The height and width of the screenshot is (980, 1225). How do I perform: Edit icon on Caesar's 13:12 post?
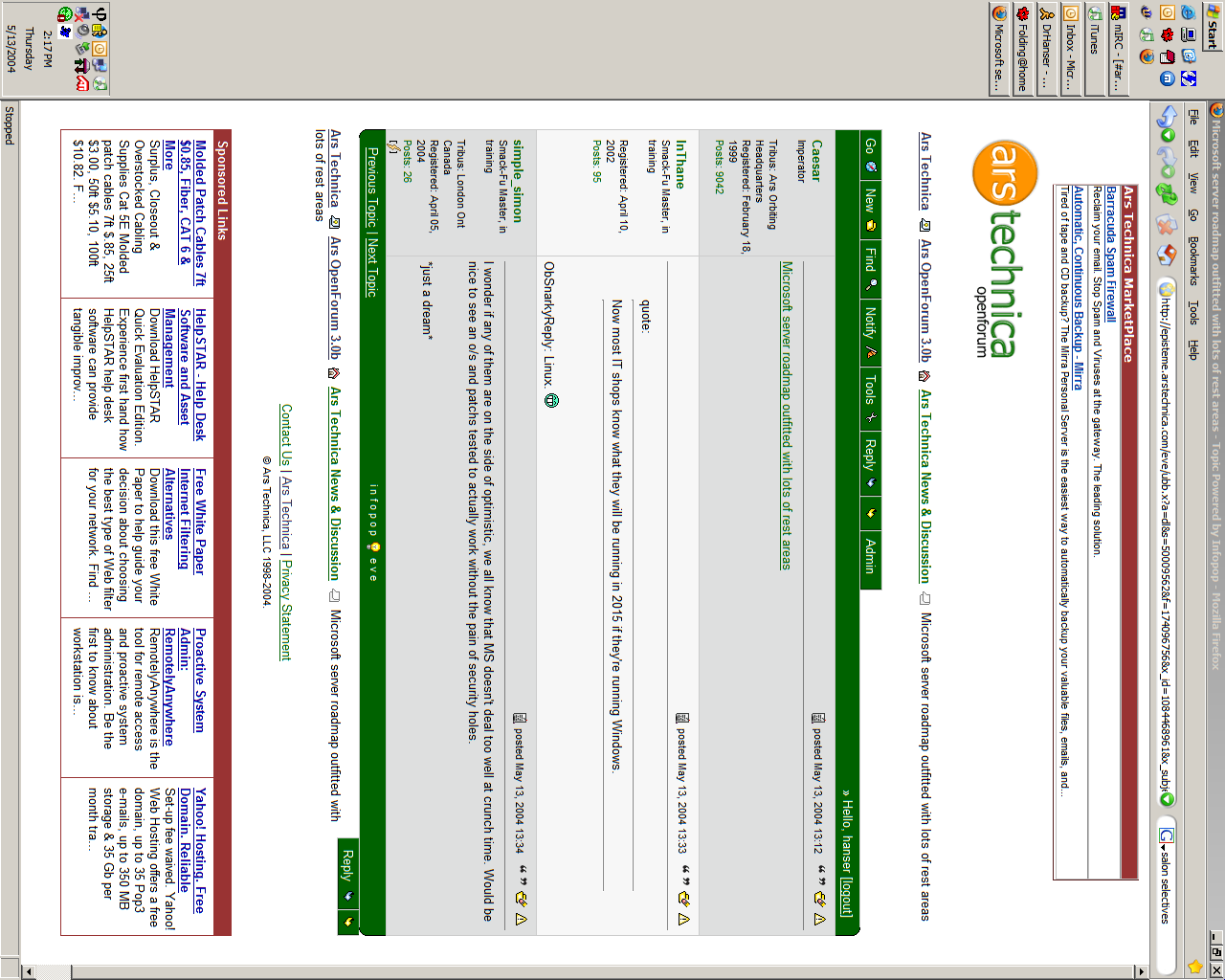coord(820,898)
